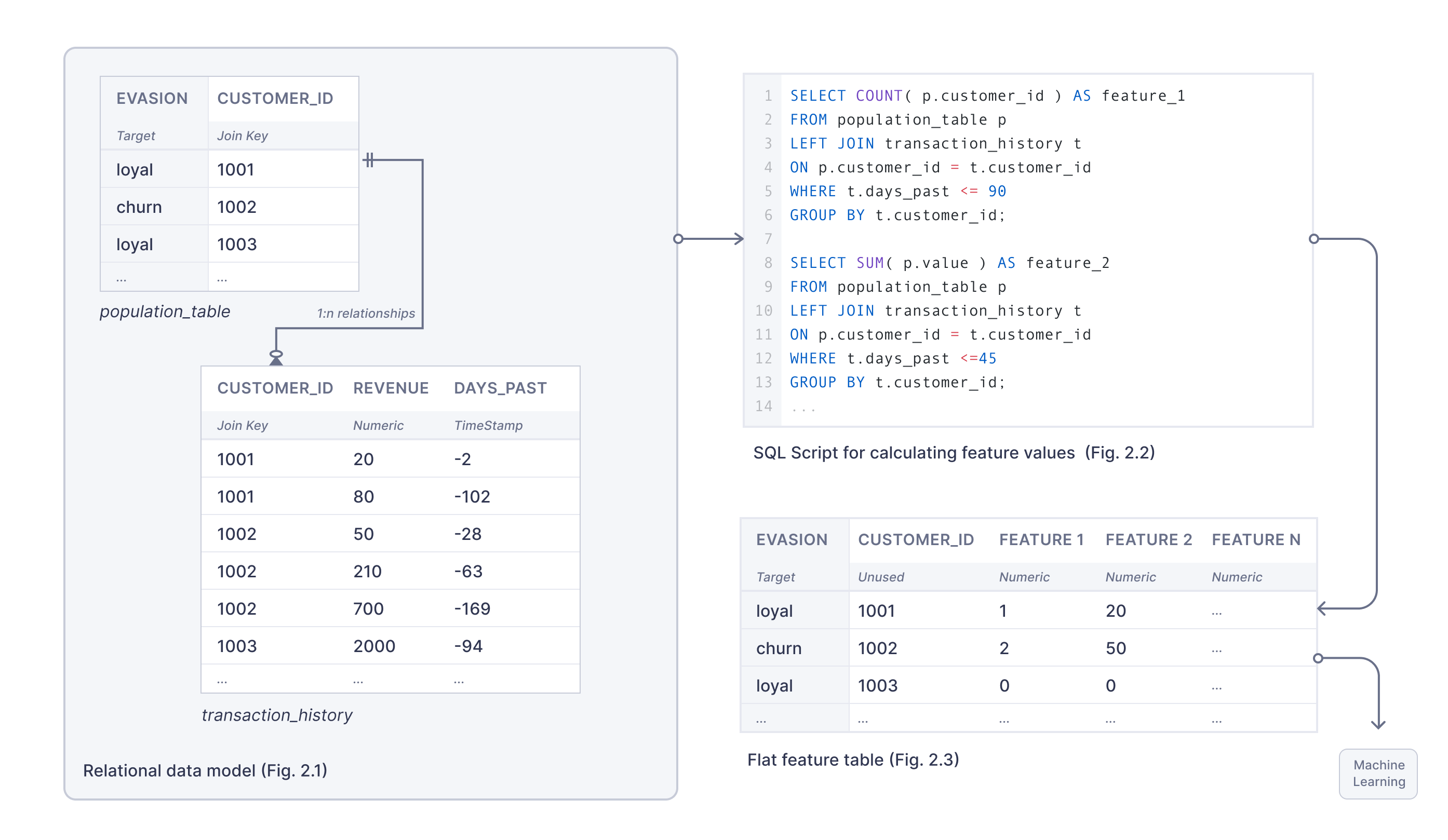Click revenue value 2000

coord(374,646)
